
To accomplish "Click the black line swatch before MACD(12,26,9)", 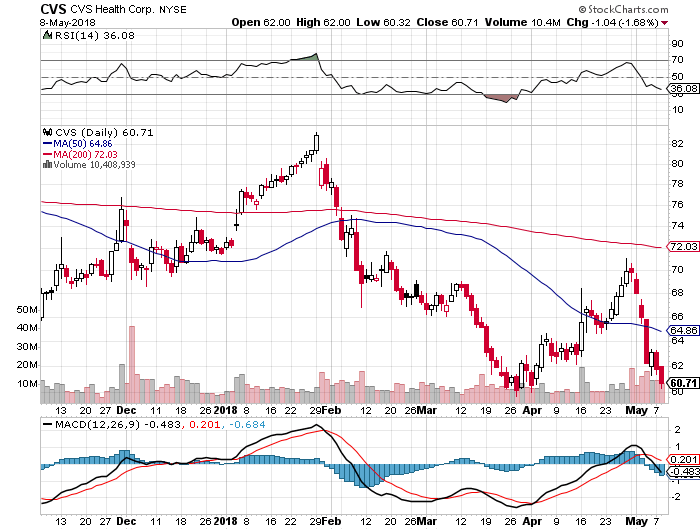I will (47, 424).
